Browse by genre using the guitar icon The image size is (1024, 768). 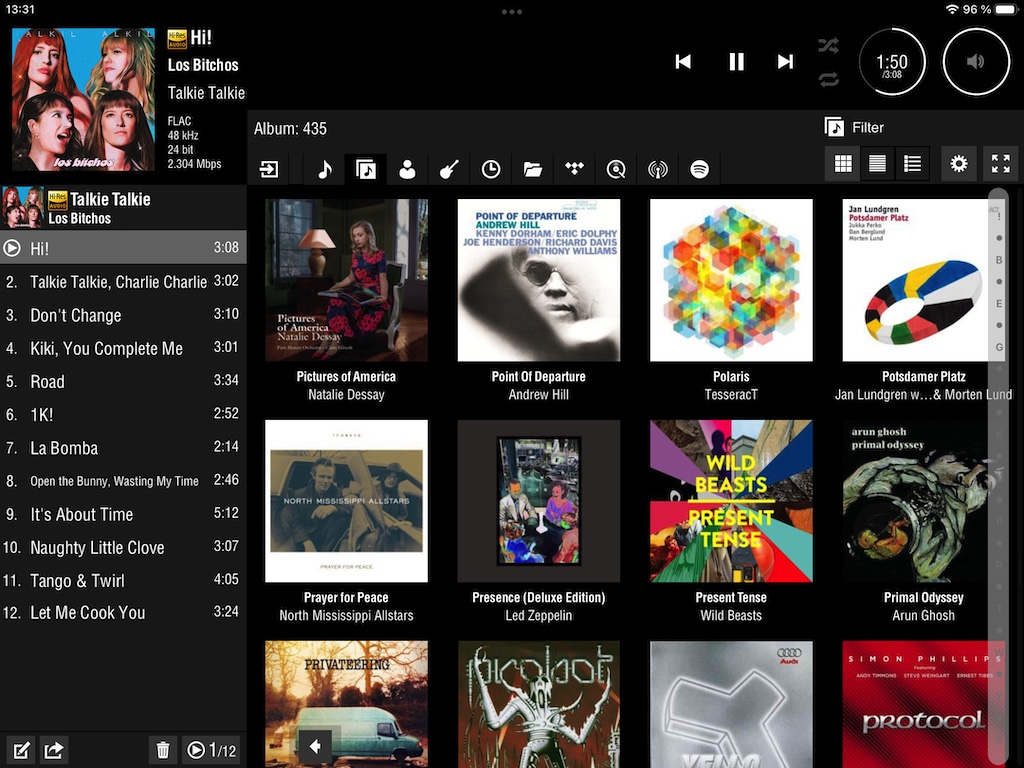(449, 170)
